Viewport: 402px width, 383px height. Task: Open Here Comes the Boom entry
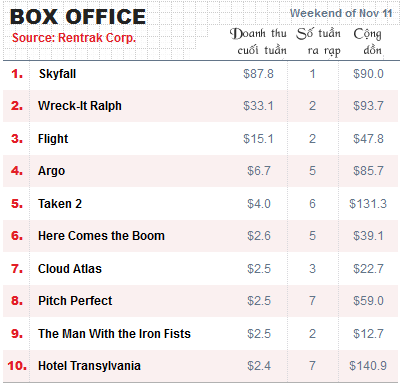pyautogui.click(x=101, y=236)
